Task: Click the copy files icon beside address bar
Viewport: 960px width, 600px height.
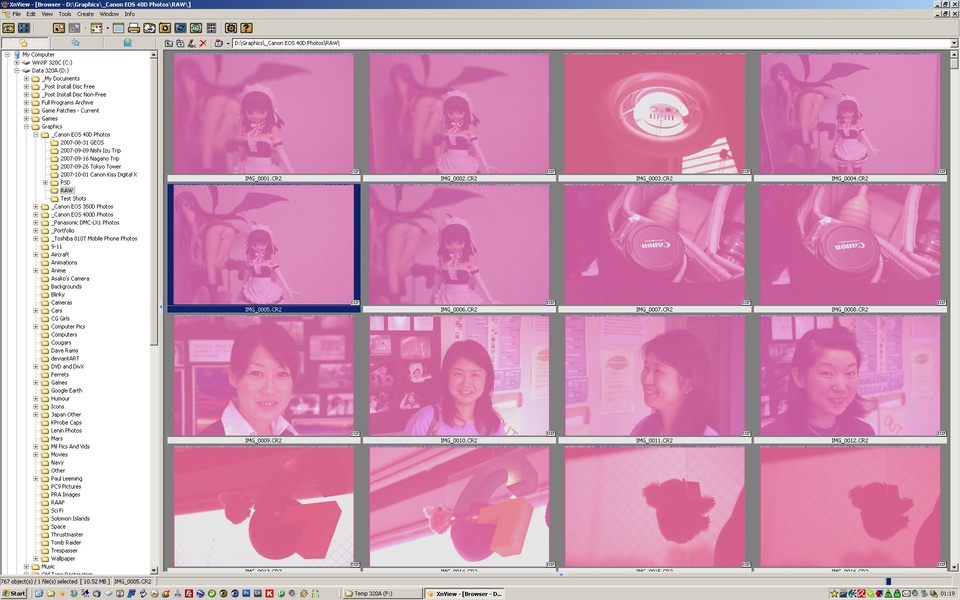Action: tap(180, 43)
